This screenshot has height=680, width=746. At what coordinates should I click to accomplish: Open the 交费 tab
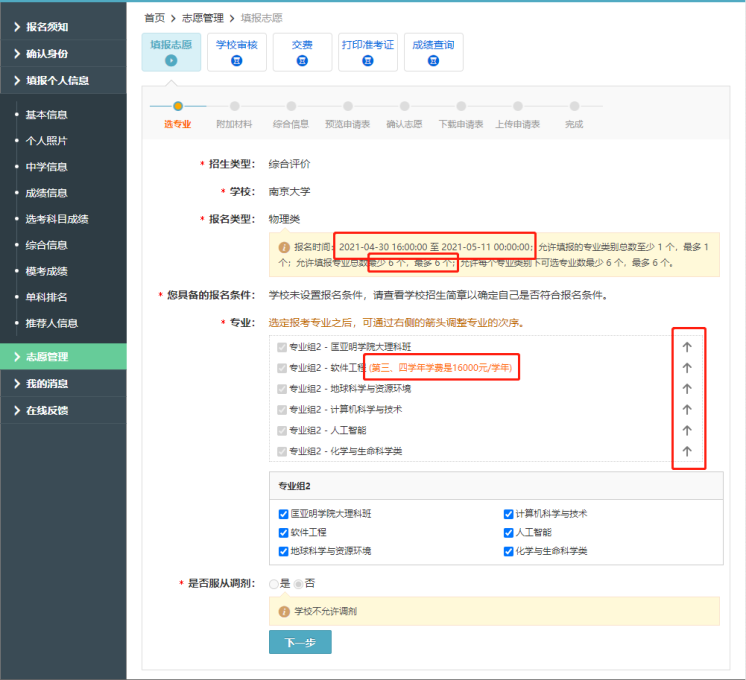tap(302, 52)
